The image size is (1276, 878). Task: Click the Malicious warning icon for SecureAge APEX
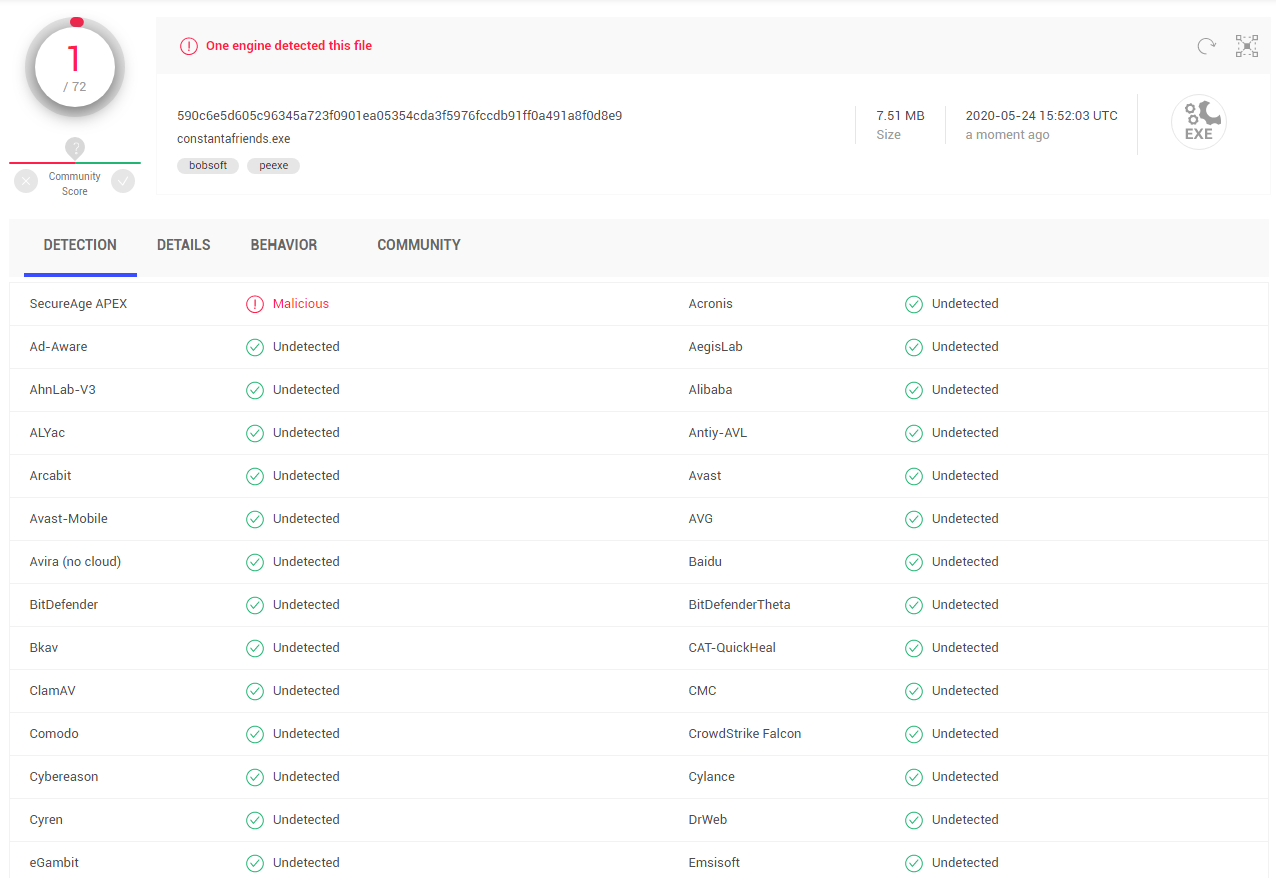coord(255,304)
